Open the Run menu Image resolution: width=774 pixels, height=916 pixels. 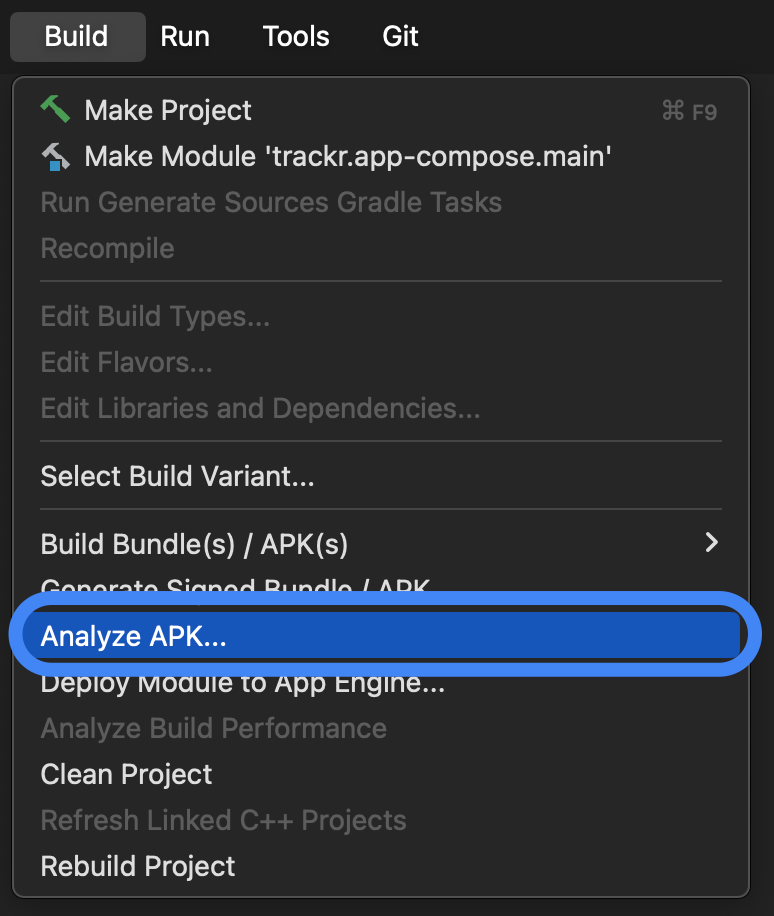click(185, 37)
